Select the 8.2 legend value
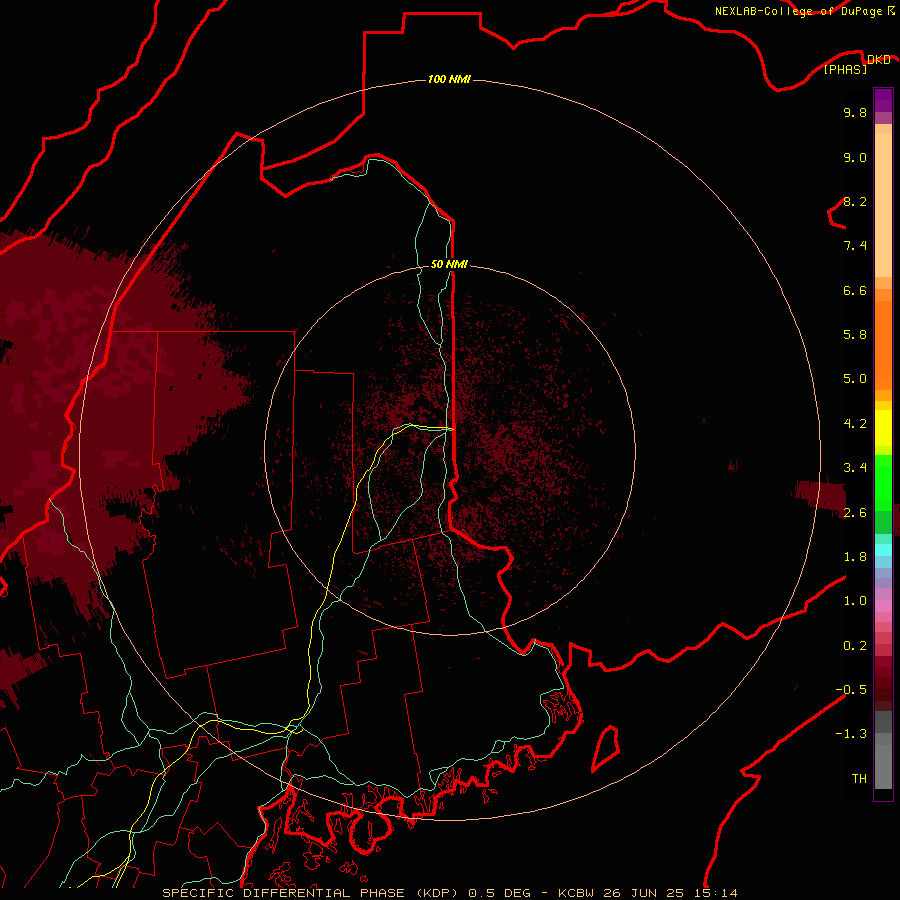This screenshot has width=900, height=900. [x=855, y=201]
